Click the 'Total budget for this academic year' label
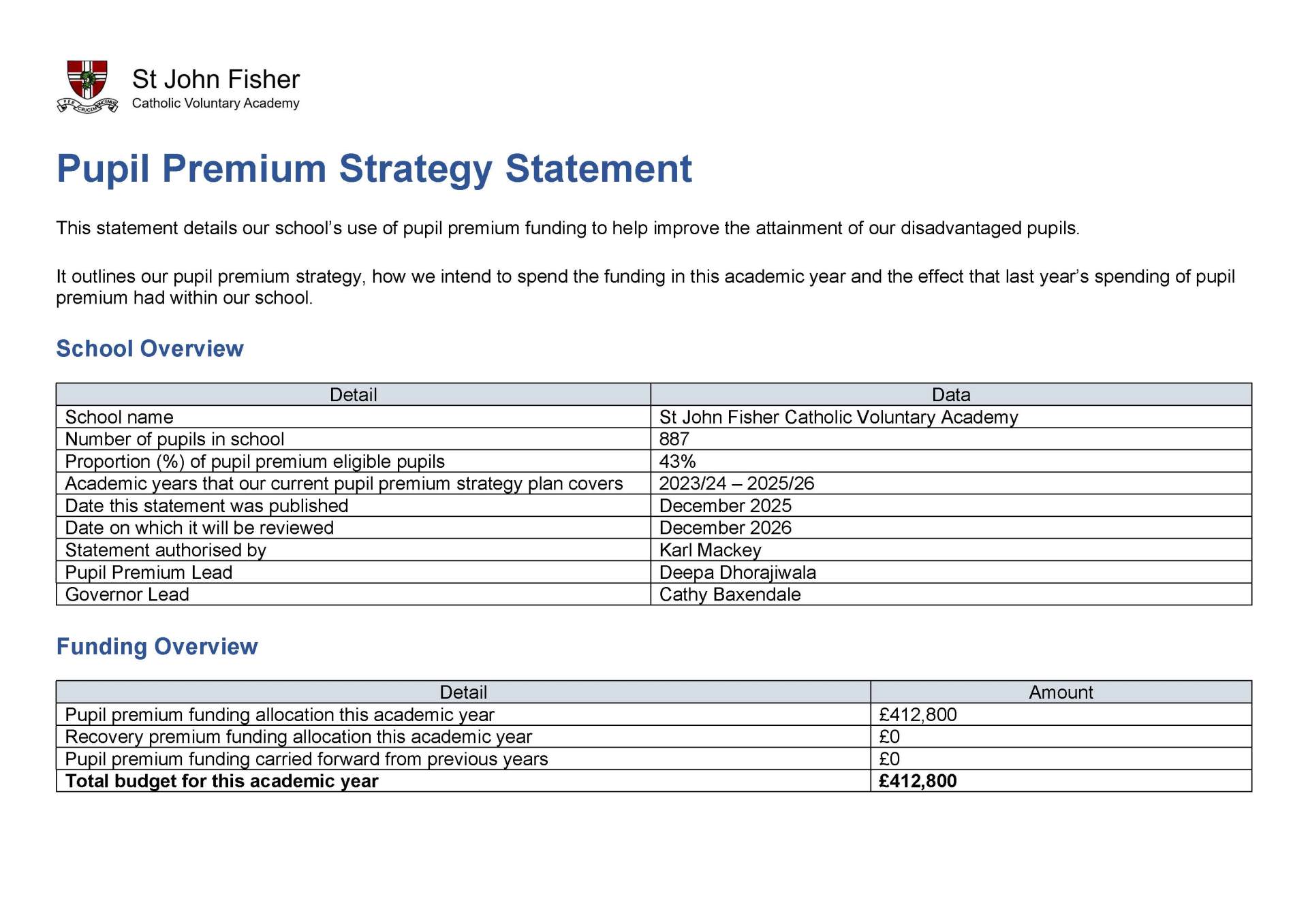The width and height of the screenshot is (1308, 924). click(x=221, y=781)
